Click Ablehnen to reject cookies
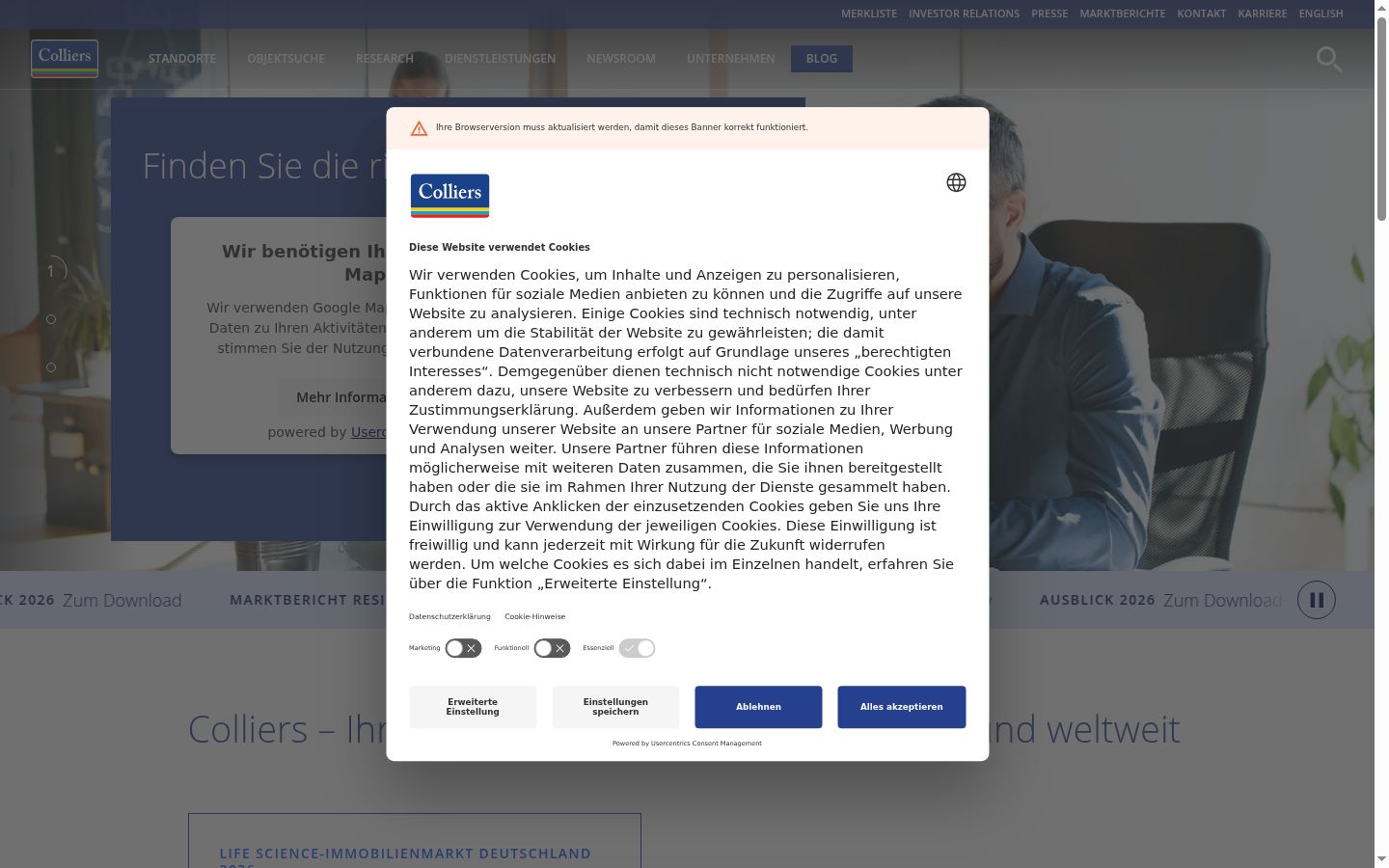 pyautogui.click(x=758, y=707)
